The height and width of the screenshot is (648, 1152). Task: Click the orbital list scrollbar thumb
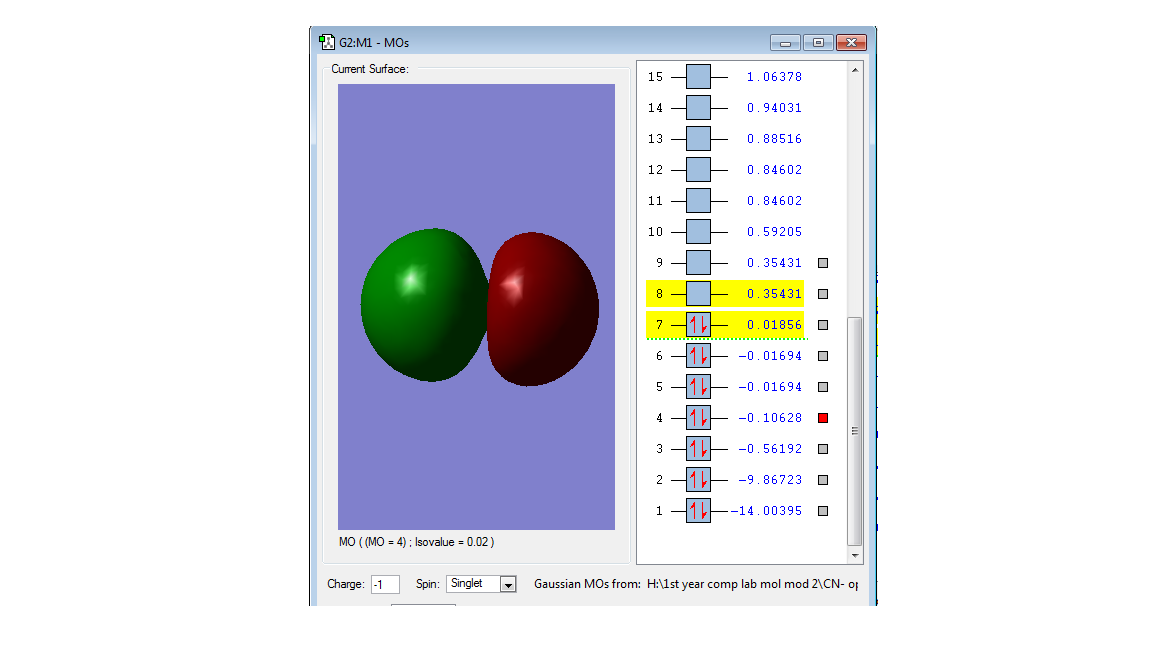[854, 431]
